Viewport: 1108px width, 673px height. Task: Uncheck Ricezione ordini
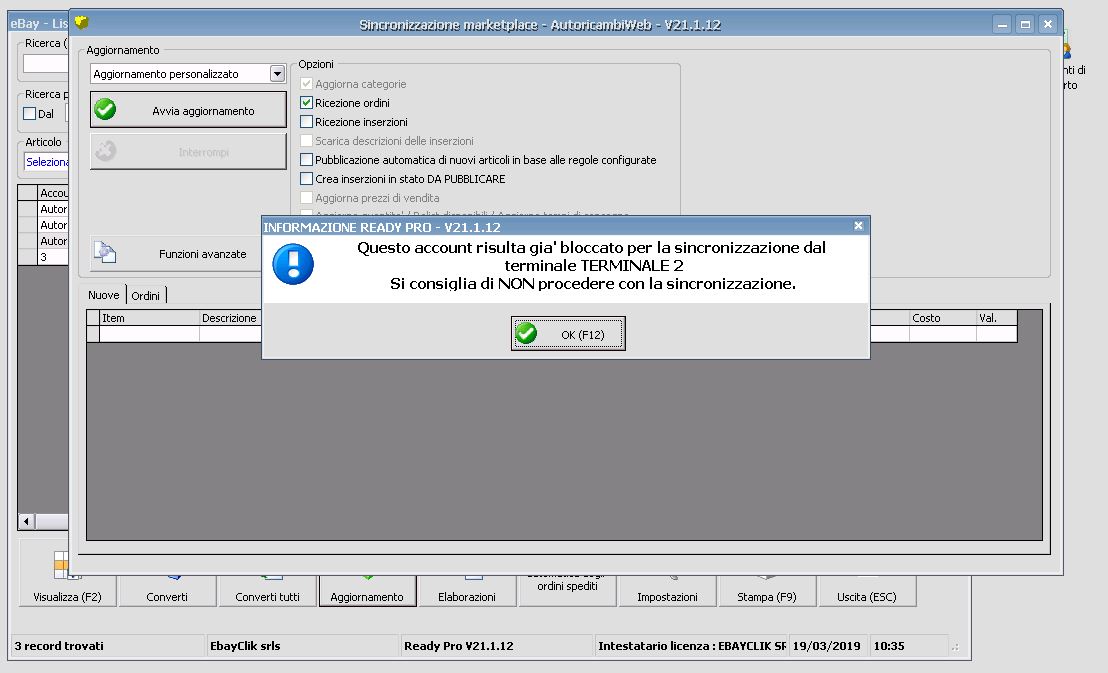[307, 103]
